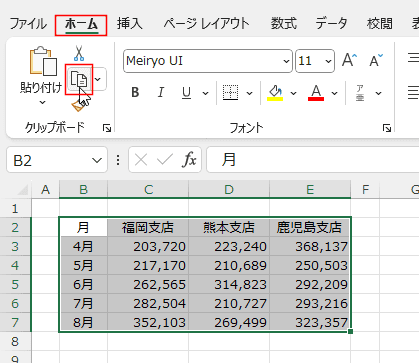Open the underline style dropdown arrow

tap(206, 93)
